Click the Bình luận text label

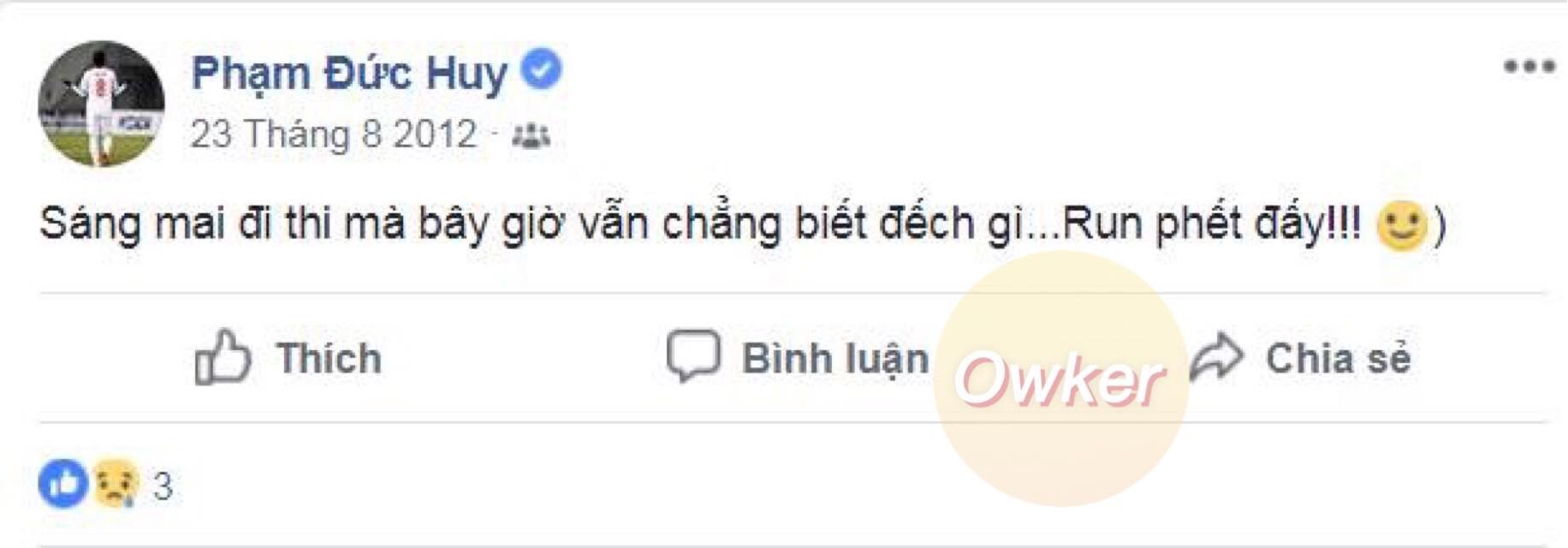pyautogui.click(x=835, y=359)
